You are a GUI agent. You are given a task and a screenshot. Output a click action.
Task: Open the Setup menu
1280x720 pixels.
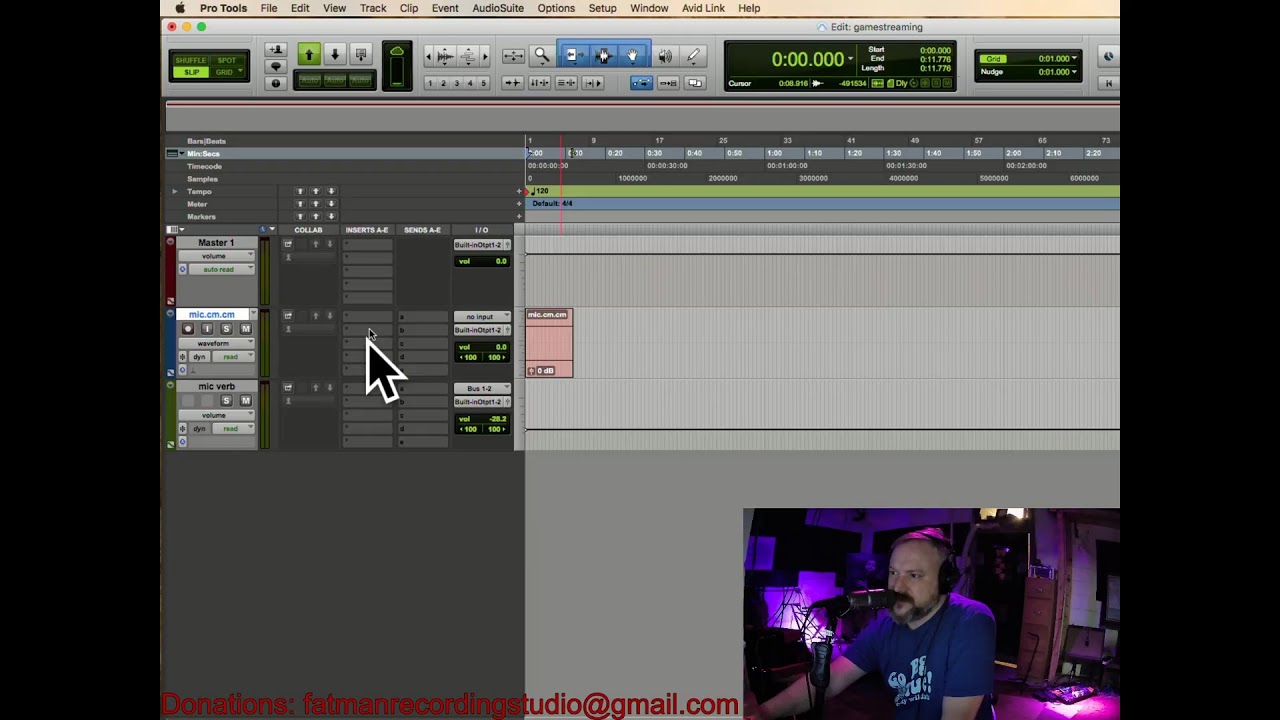pos(602,8)
